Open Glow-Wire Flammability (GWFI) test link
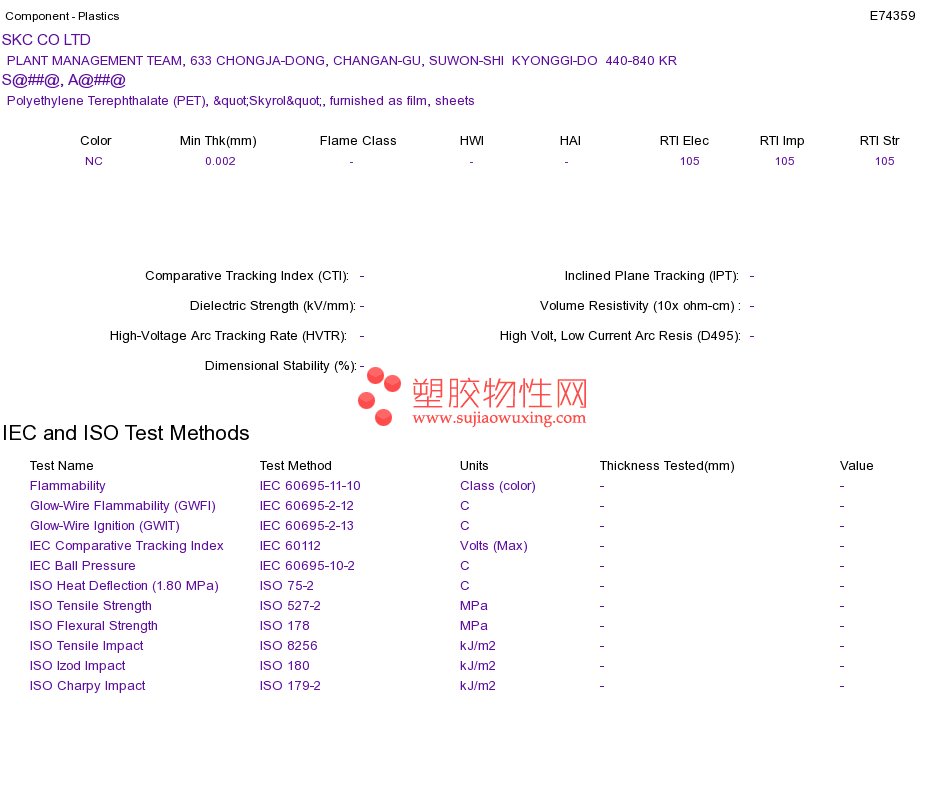The height and width of the screenshot is (800, 950). (x=123, y=506)
